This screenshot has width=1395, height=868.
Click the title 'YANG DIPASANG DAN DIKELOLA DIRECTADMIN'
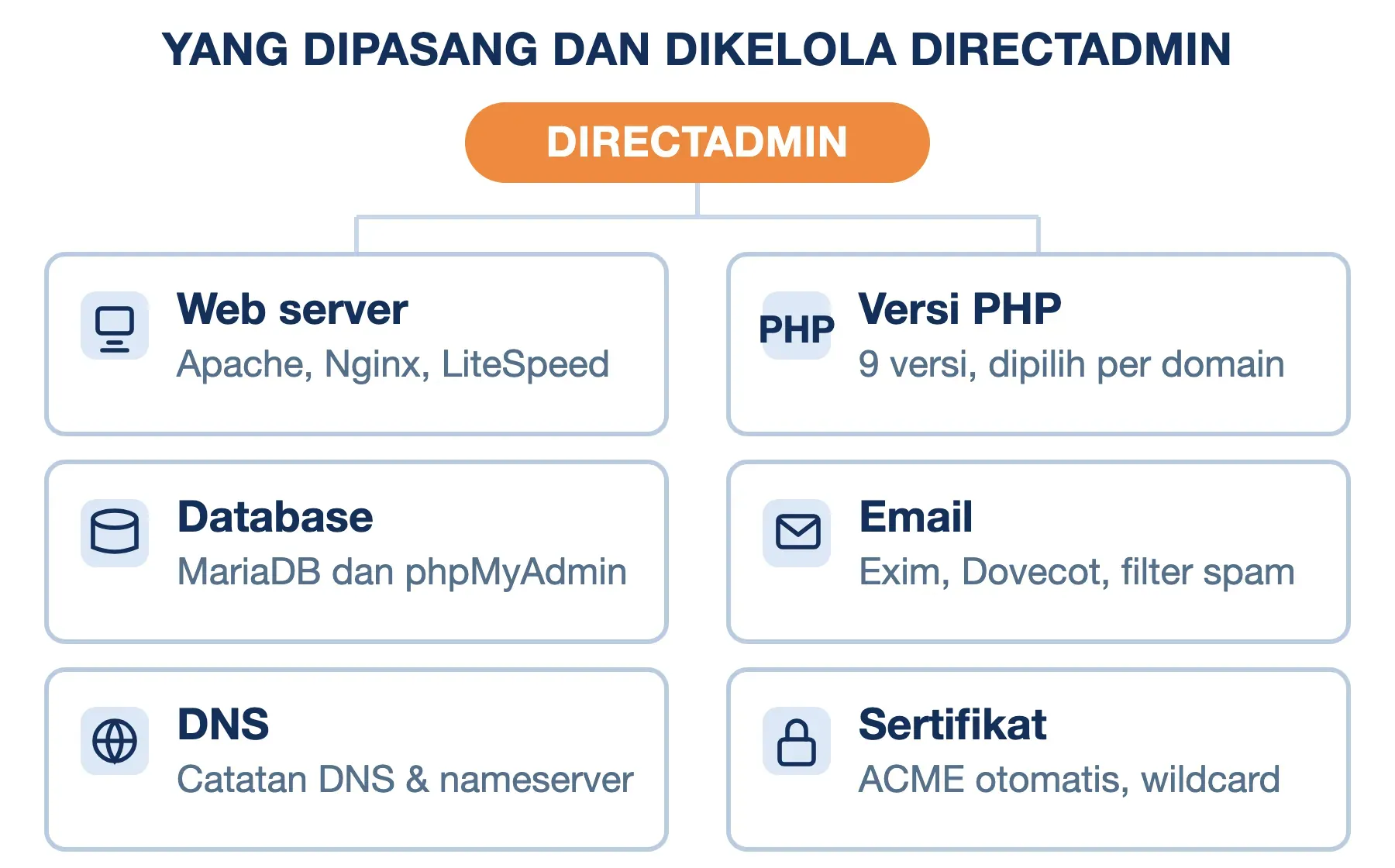pos(697,50)
